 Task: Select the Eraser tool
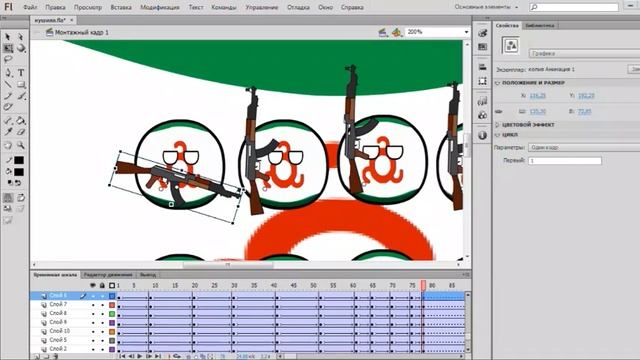(x=21, y=132)
